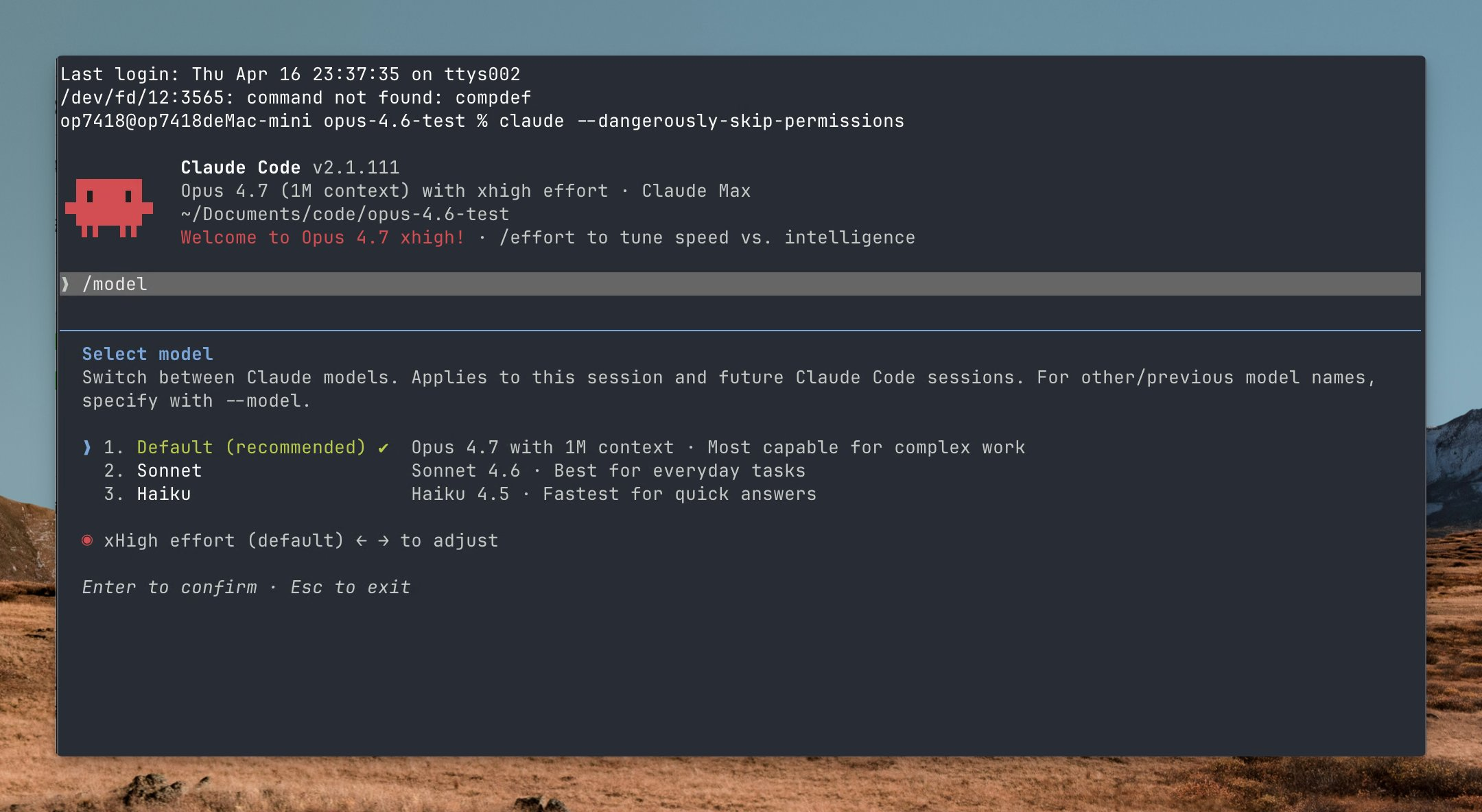This screenshot has height=812, width=1482.
Task: Click the green checkmark beside Default (recommended)
Action: pyautogui.click(x=384, y=448)
